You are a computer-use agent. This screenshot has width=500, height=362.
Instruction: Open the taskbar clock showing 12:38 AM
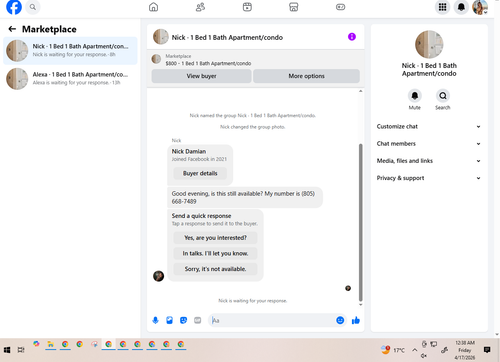click(465, 350)
